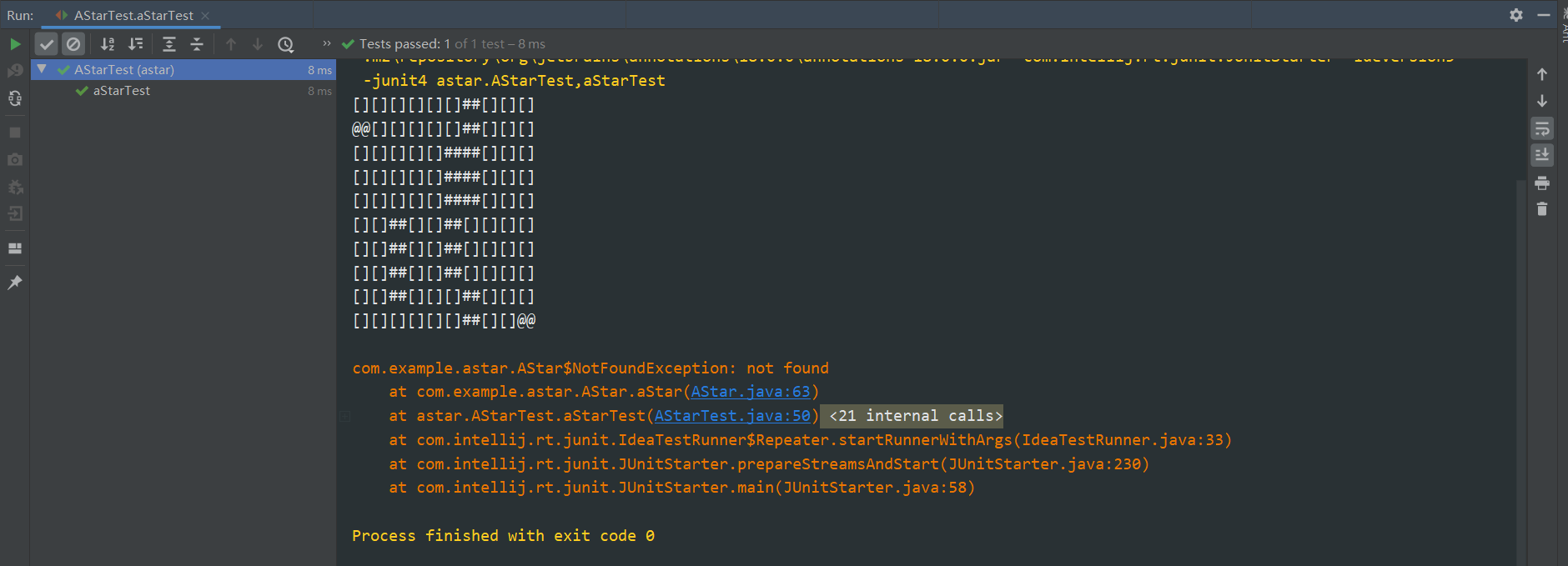Viewport: 1568px width, 566px height.
Task: Open the test history clock dropdown
Action: 286,44
